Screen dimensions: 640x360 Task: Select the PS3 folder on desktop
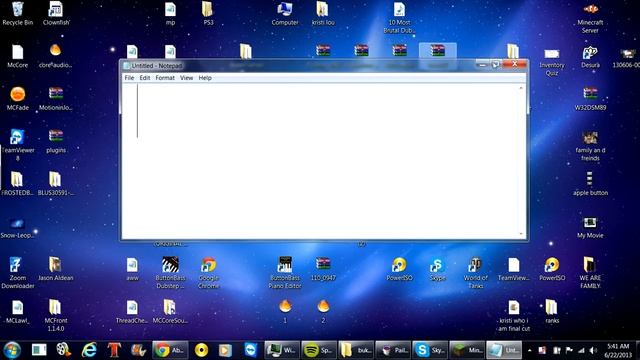[x=208, y=14]
